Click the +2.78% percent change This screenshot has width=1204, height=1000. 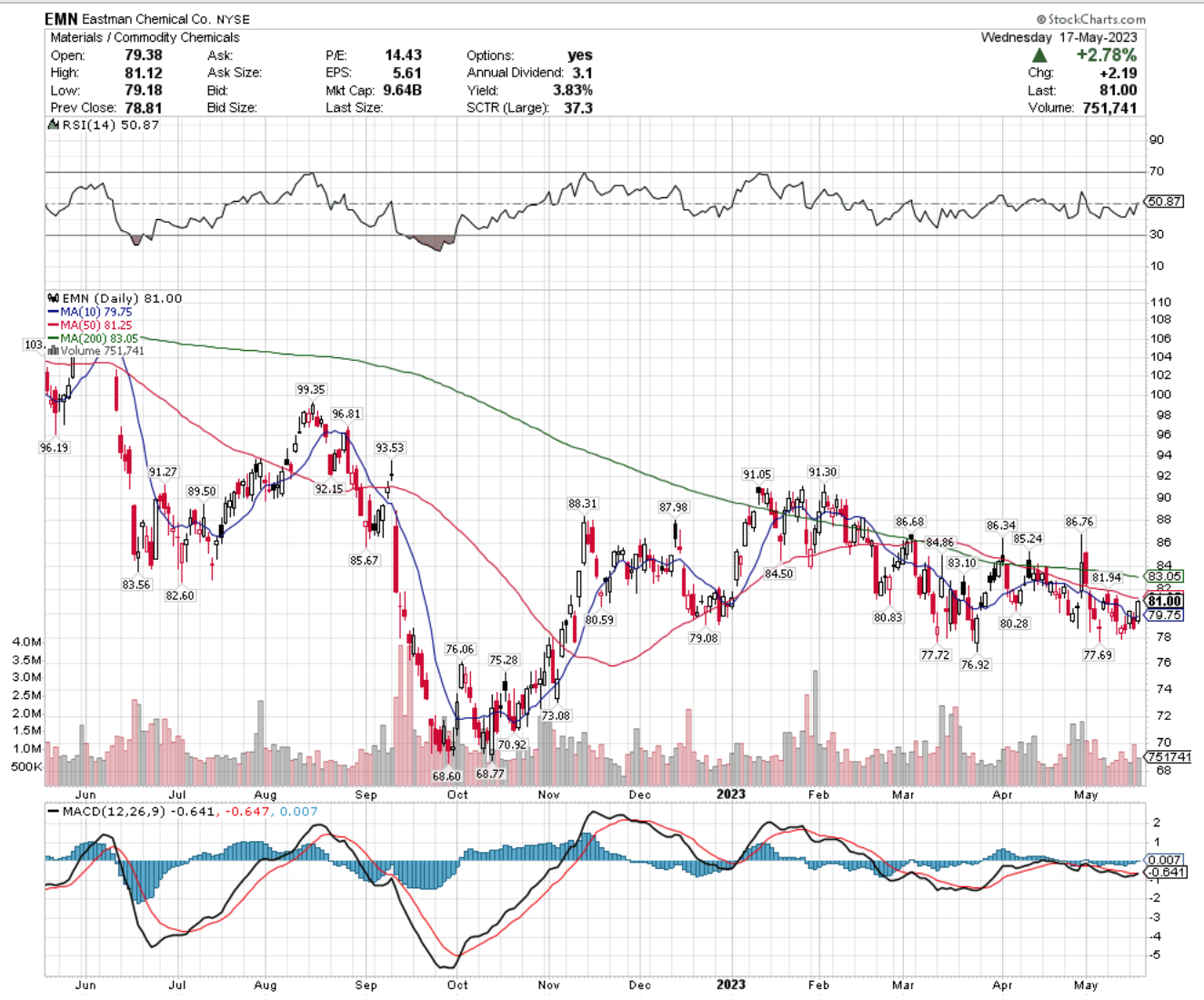[x=1107, y=55]
